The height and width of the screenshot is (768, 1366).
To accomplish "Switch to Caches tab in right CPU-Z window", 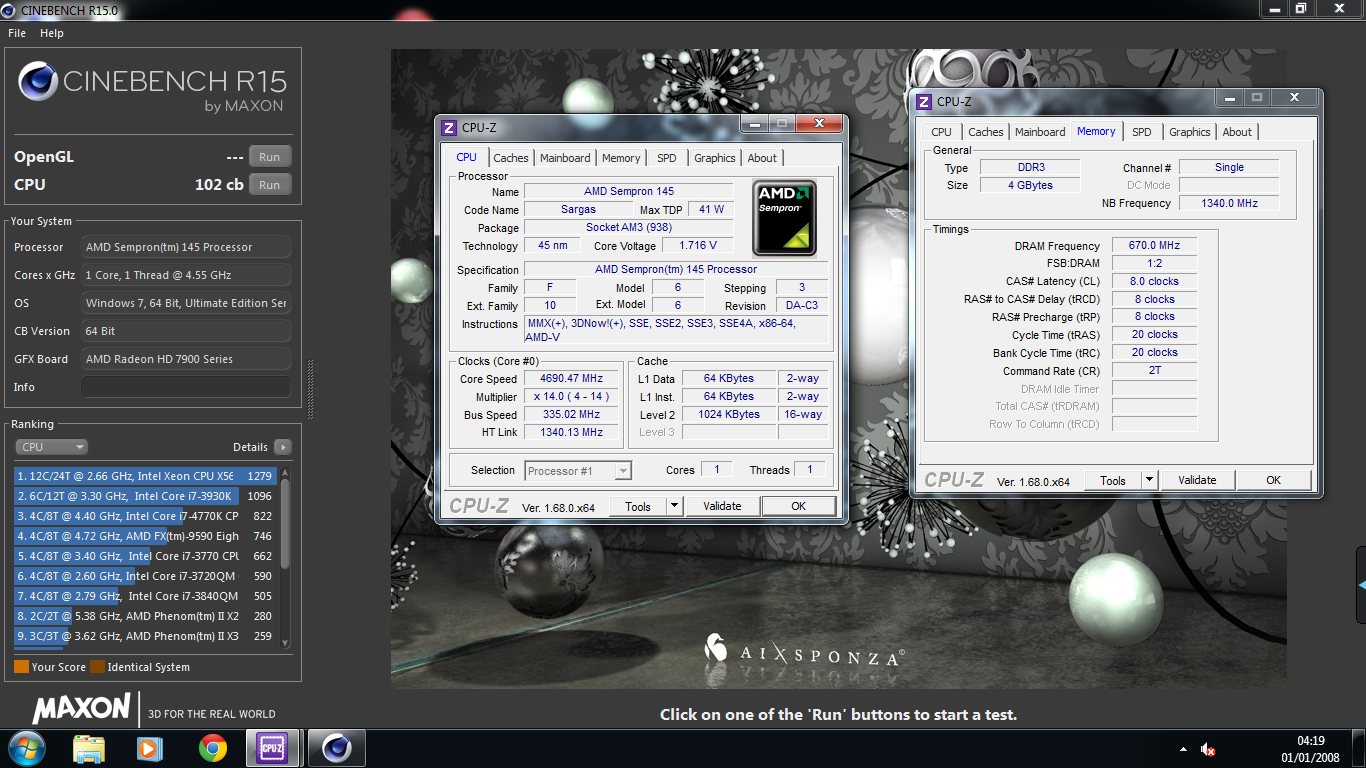I will [985, 132].
